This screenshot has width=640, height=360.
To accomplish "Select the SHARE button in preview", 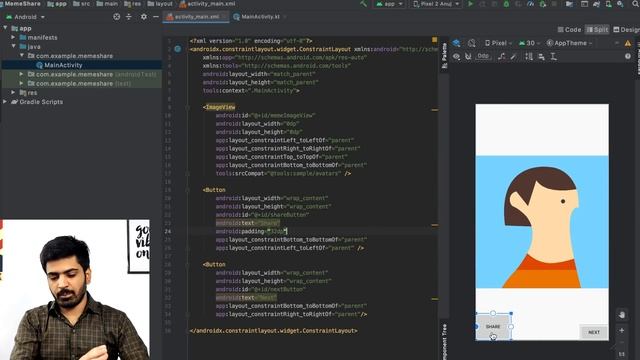I will (x=493, y=327).
